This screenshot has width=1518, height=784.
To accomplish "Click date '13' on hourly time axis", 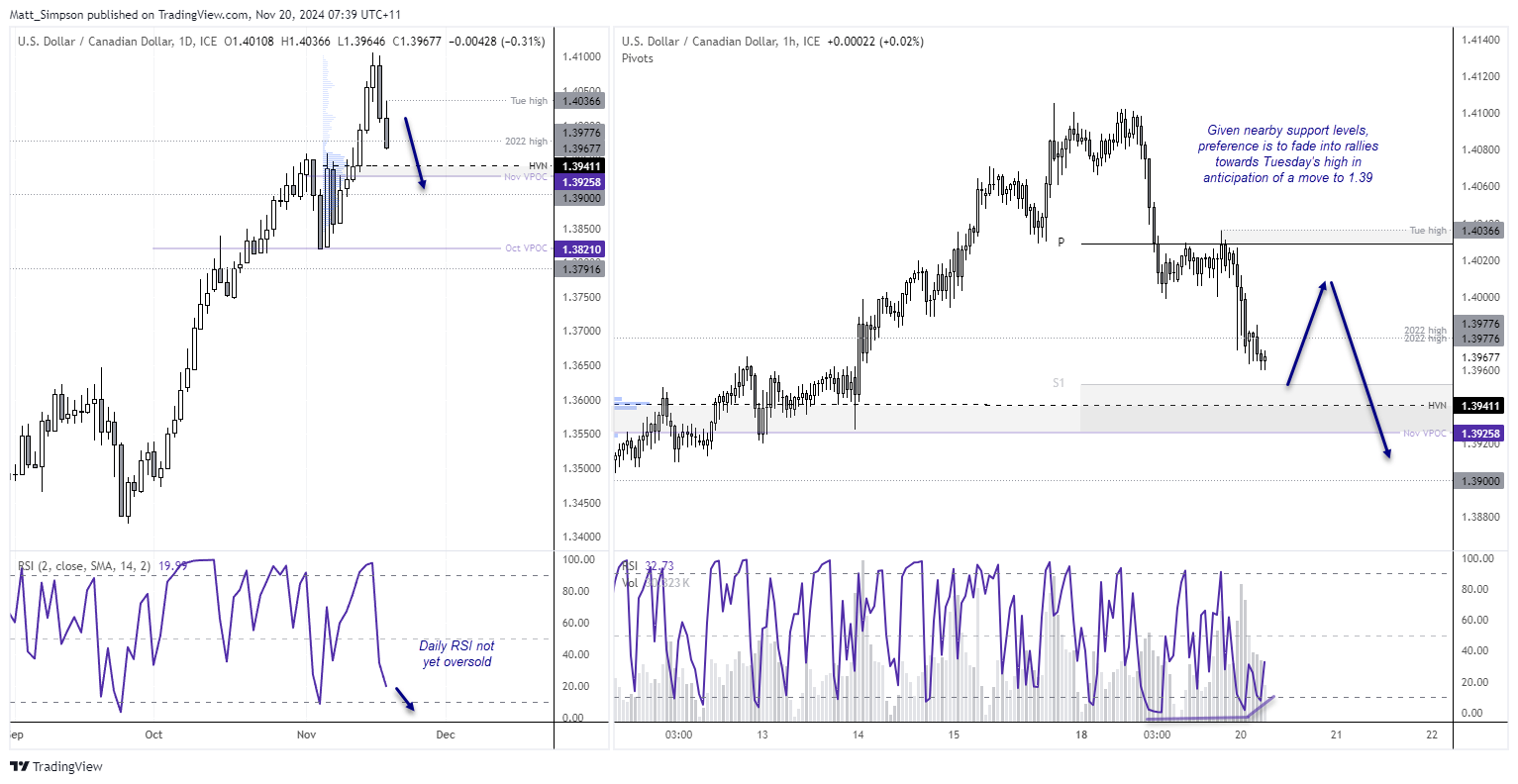I will (x=762, y=735).
